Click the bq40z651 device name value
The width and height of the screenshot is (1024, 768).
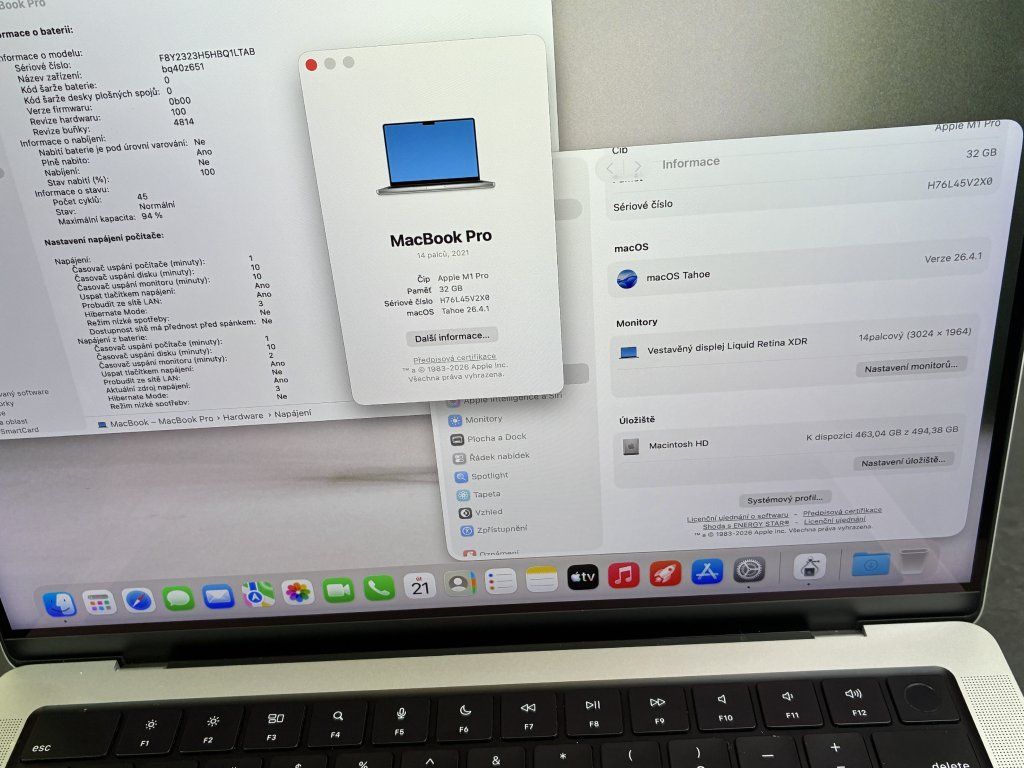pos(183,67)
